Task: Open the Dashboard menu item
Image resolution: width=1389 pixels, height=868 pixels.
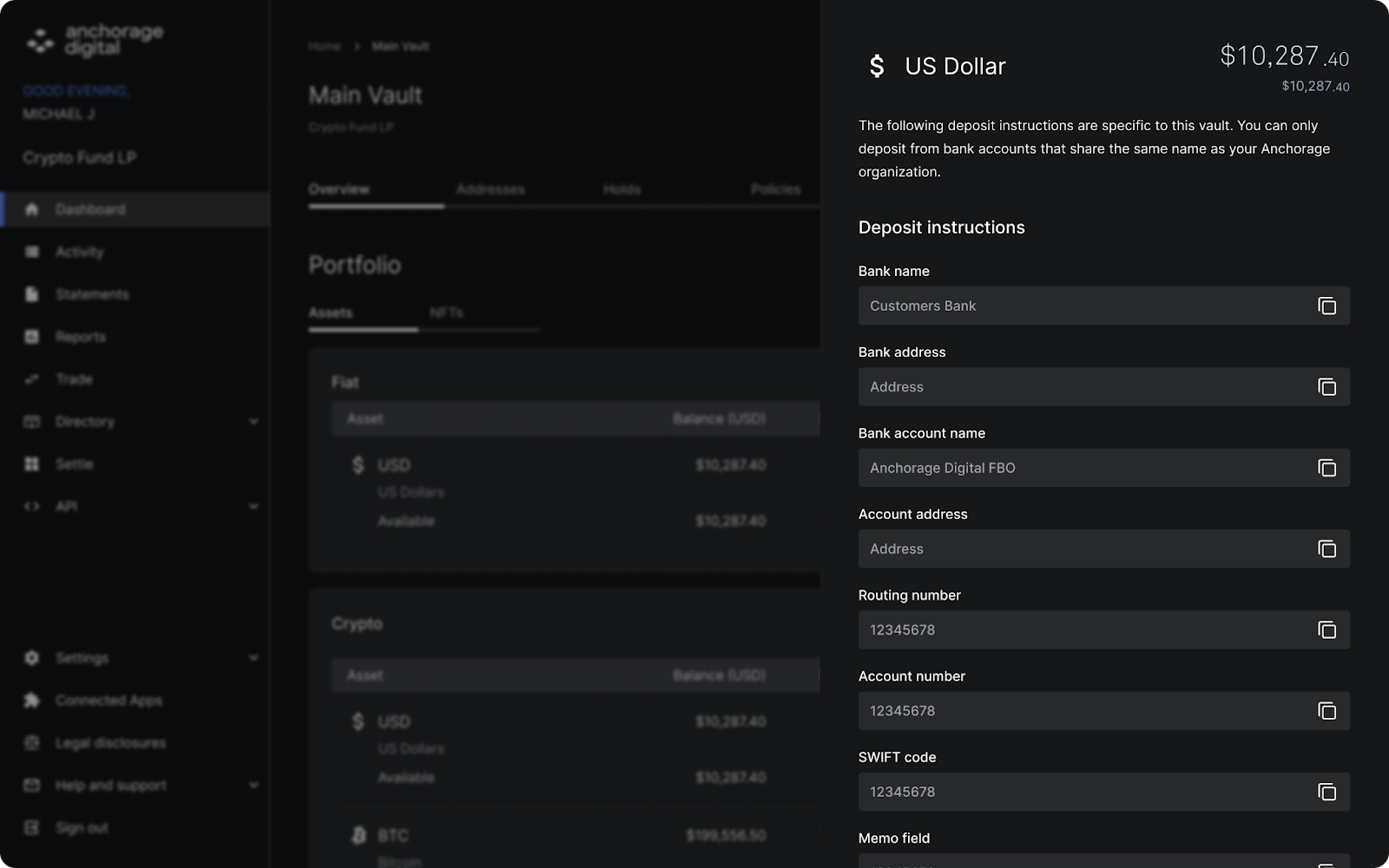Action: click(x=135, y=209)
